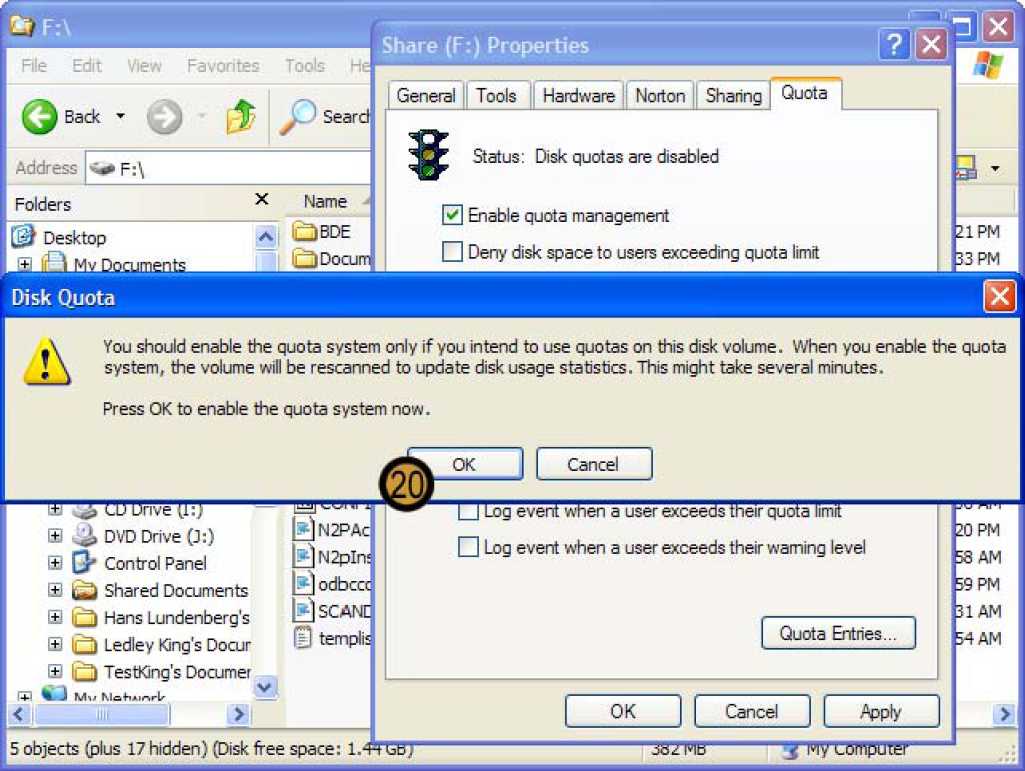Open the Back button history dropdown arrow

121,117
